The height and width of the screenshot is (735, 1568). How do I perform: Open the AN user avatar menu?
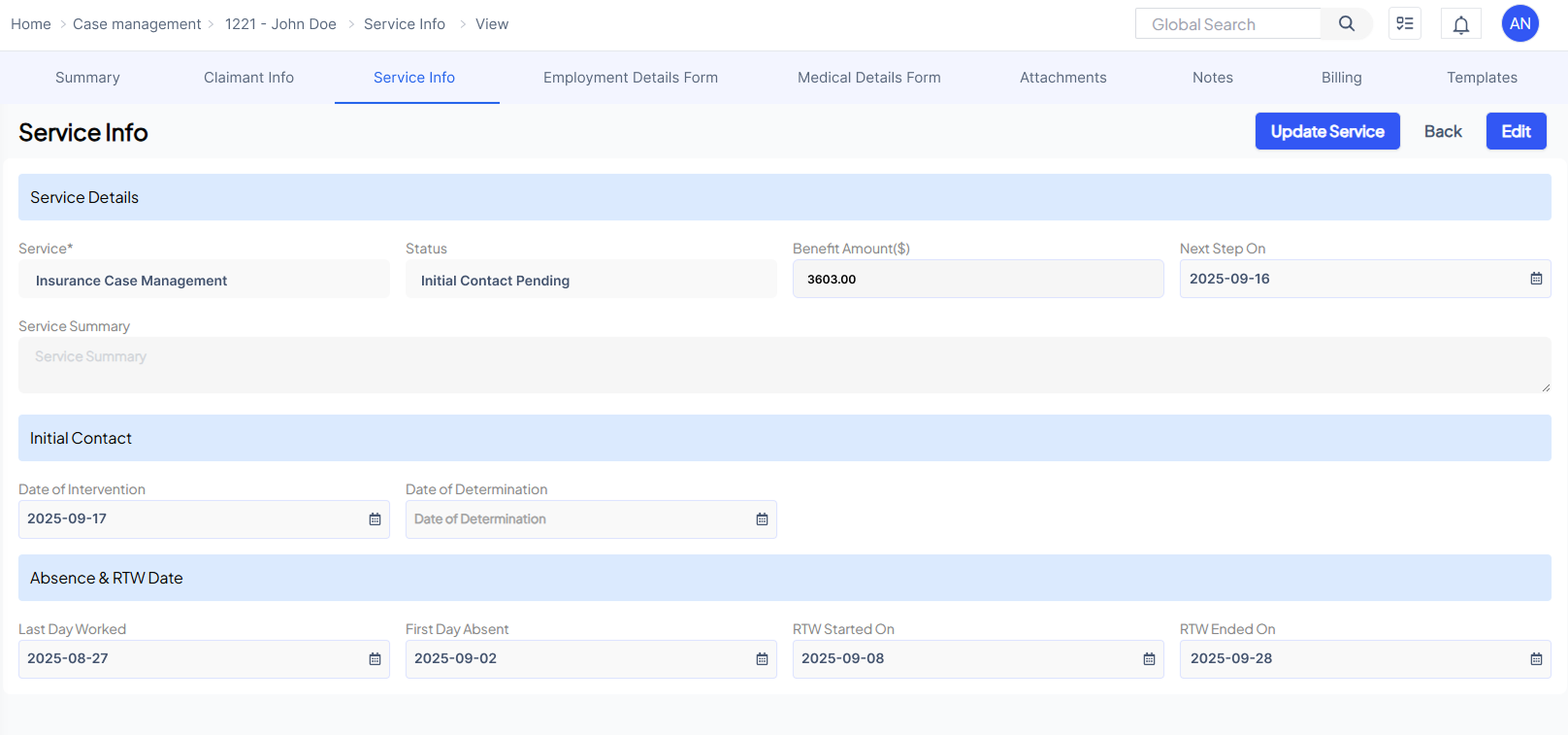coord(1519,24)
